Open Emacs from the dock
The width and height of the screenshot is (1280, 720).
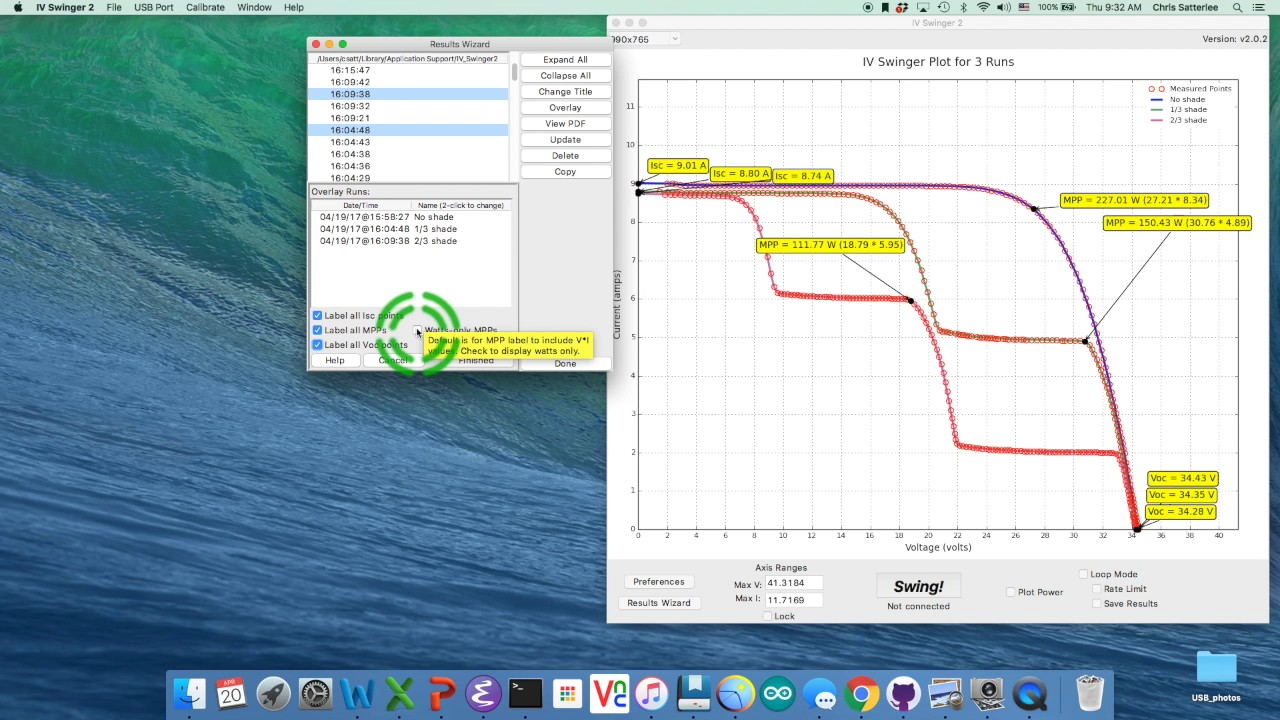pyautogui.click(x=483, y=693)
